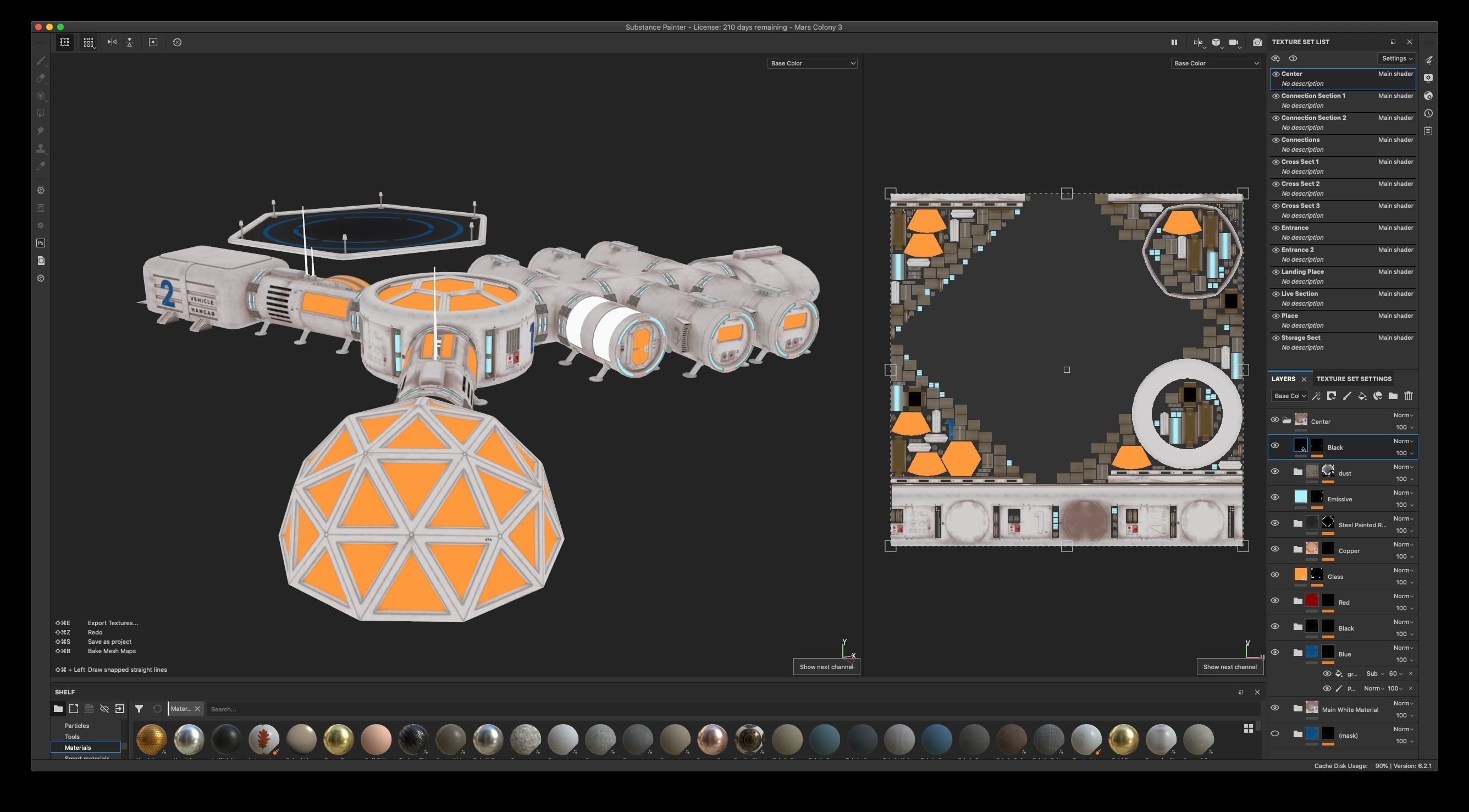Select Particles category in Shelf
The width and height of the screenshot is (1469, 812).
tap(76, 726)
